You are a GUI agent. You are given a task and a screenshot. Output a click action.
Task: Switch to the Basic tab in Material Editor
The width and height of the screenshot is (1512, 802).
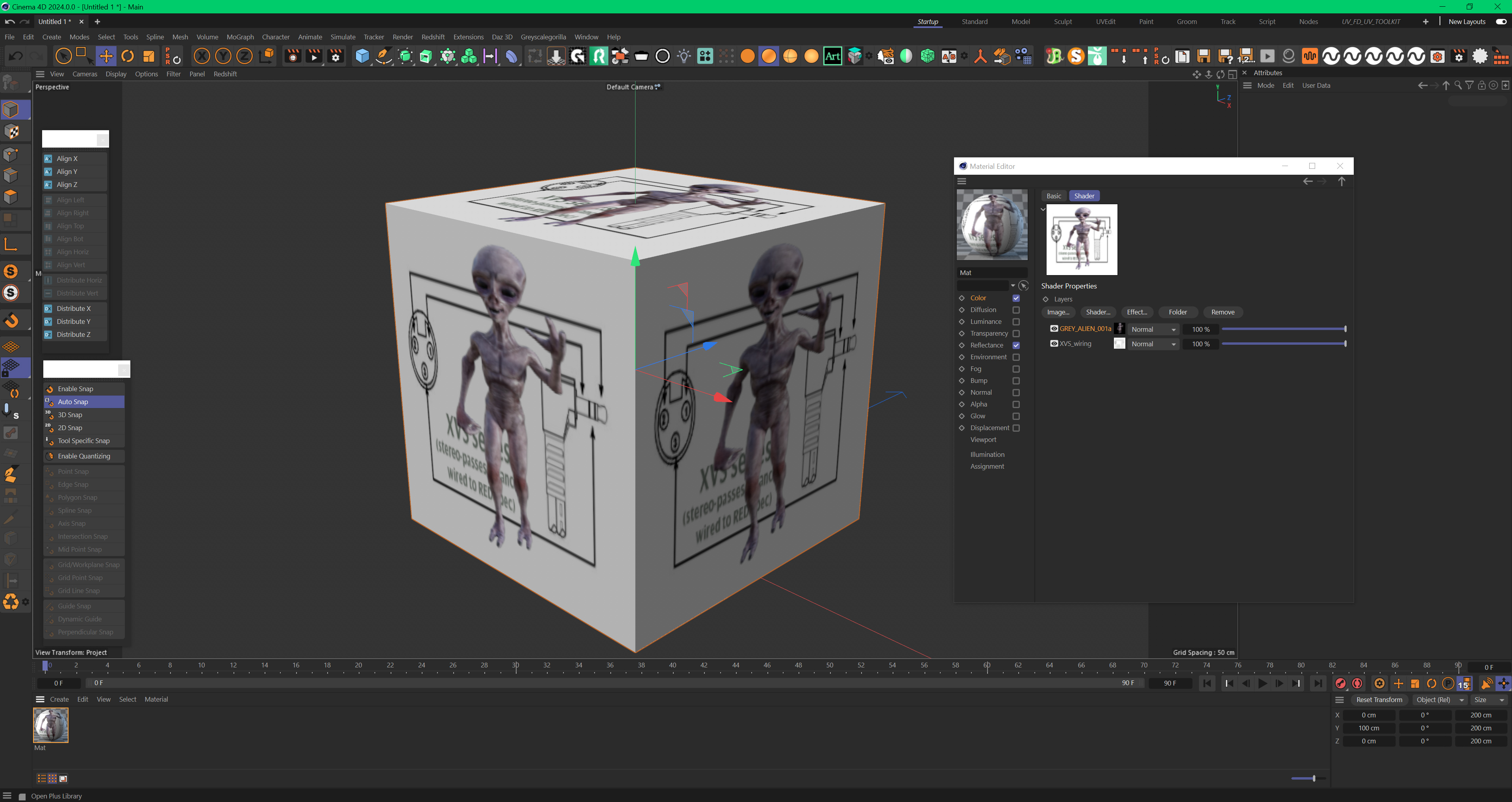(1054, 196)
